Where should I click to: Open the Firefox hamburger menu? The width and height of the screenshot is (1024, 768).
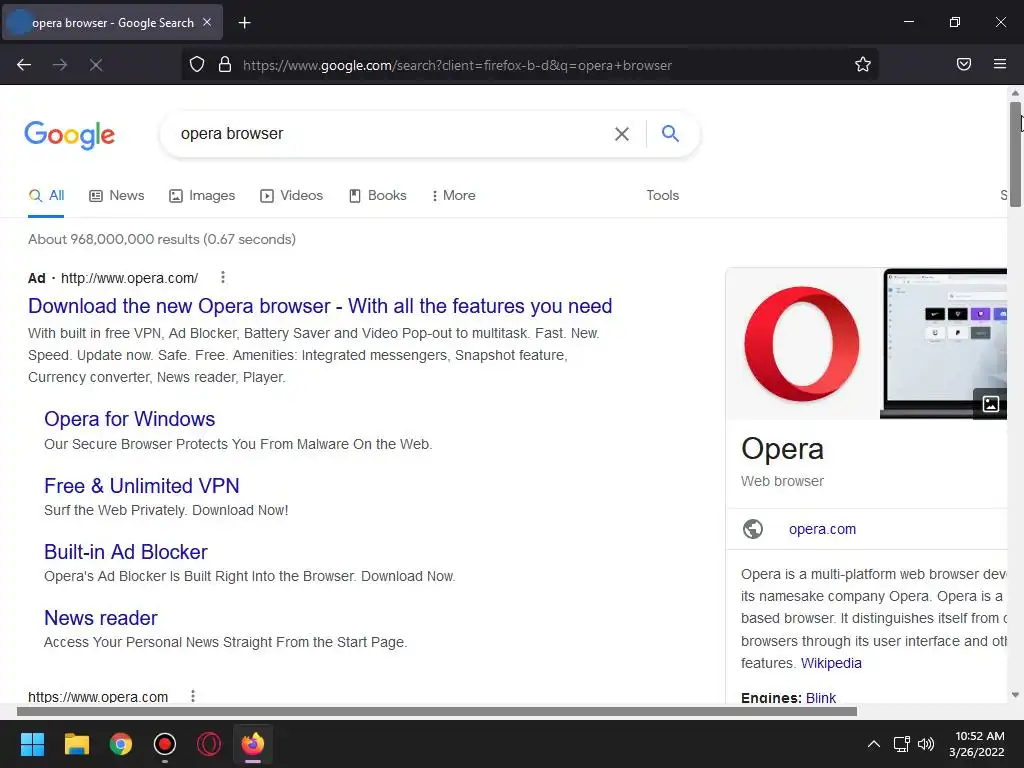click(x=999, y=64)
